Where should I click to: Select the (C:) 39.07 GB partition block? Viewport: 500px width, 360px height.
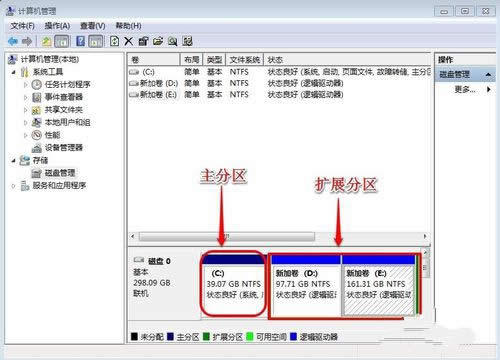233,286
